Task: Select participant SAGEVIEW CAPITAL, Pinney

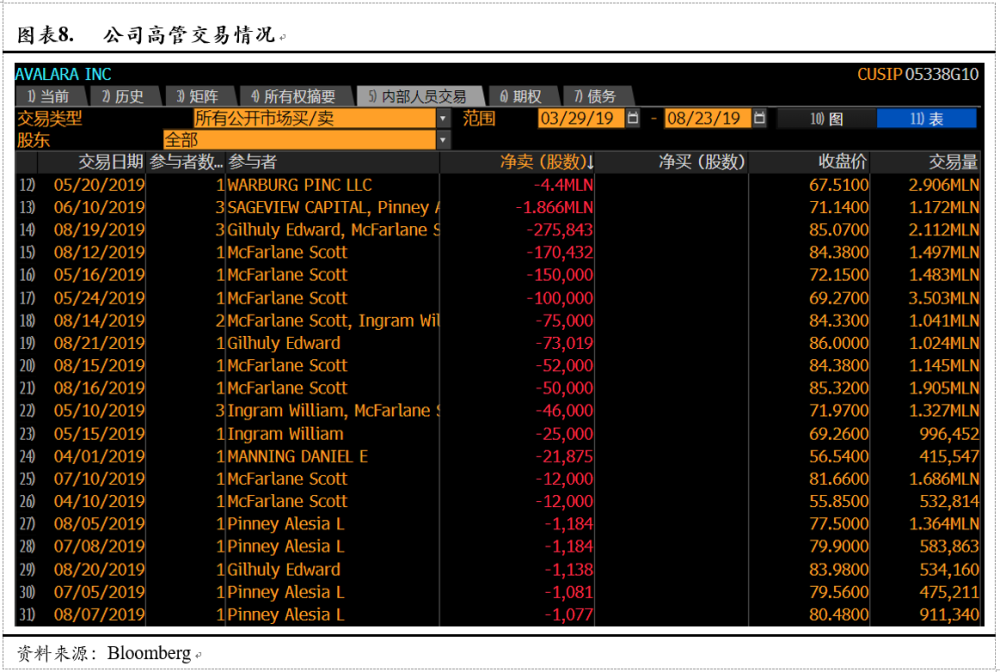Action: [334, 207]
